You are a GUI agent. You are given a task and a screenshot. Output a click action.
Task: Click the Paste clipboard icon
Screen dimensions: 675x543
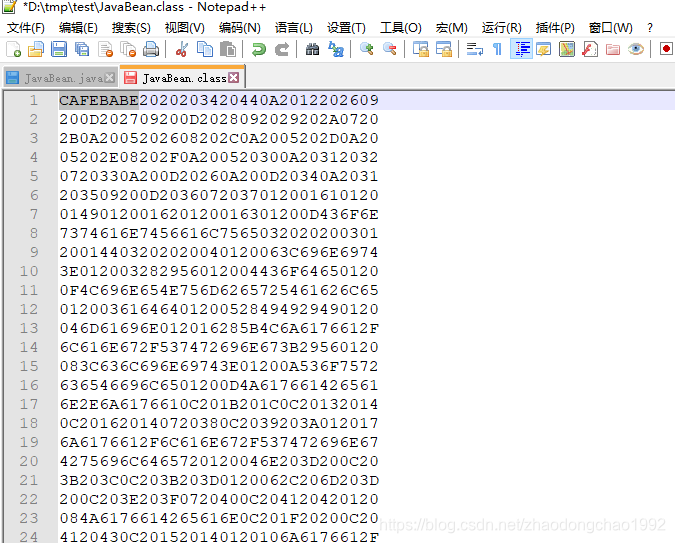[228, 49]
